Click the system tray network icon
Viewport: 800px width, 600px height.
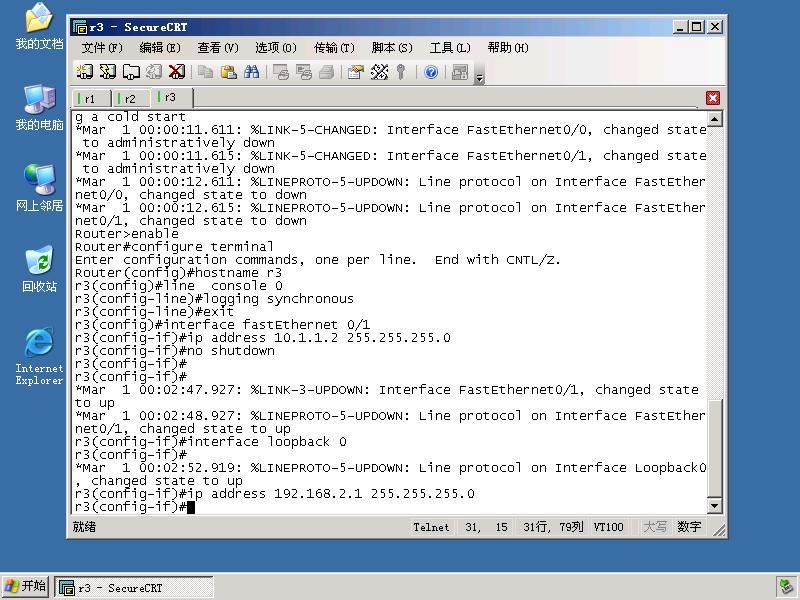[x=786, y=587]
